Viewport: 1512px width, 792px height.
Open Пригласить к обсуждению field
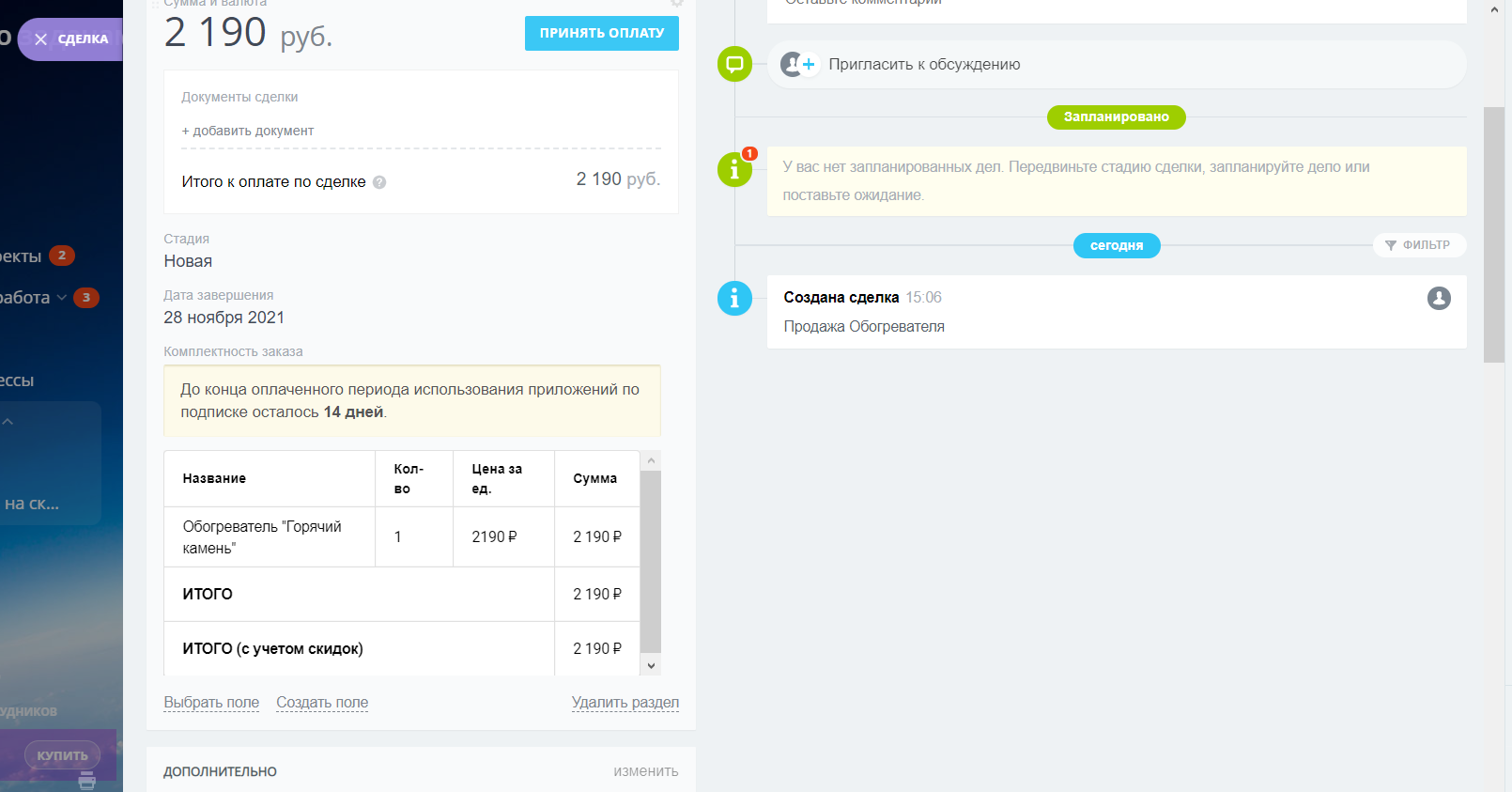coord(1117,64)
